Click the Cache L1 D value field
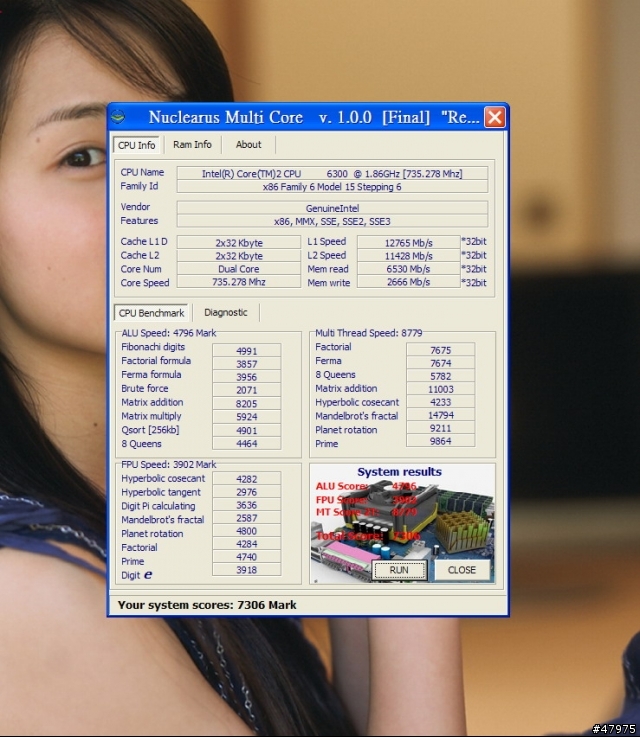The height and width of the screenshot is (737, 640). pos(239,243)
